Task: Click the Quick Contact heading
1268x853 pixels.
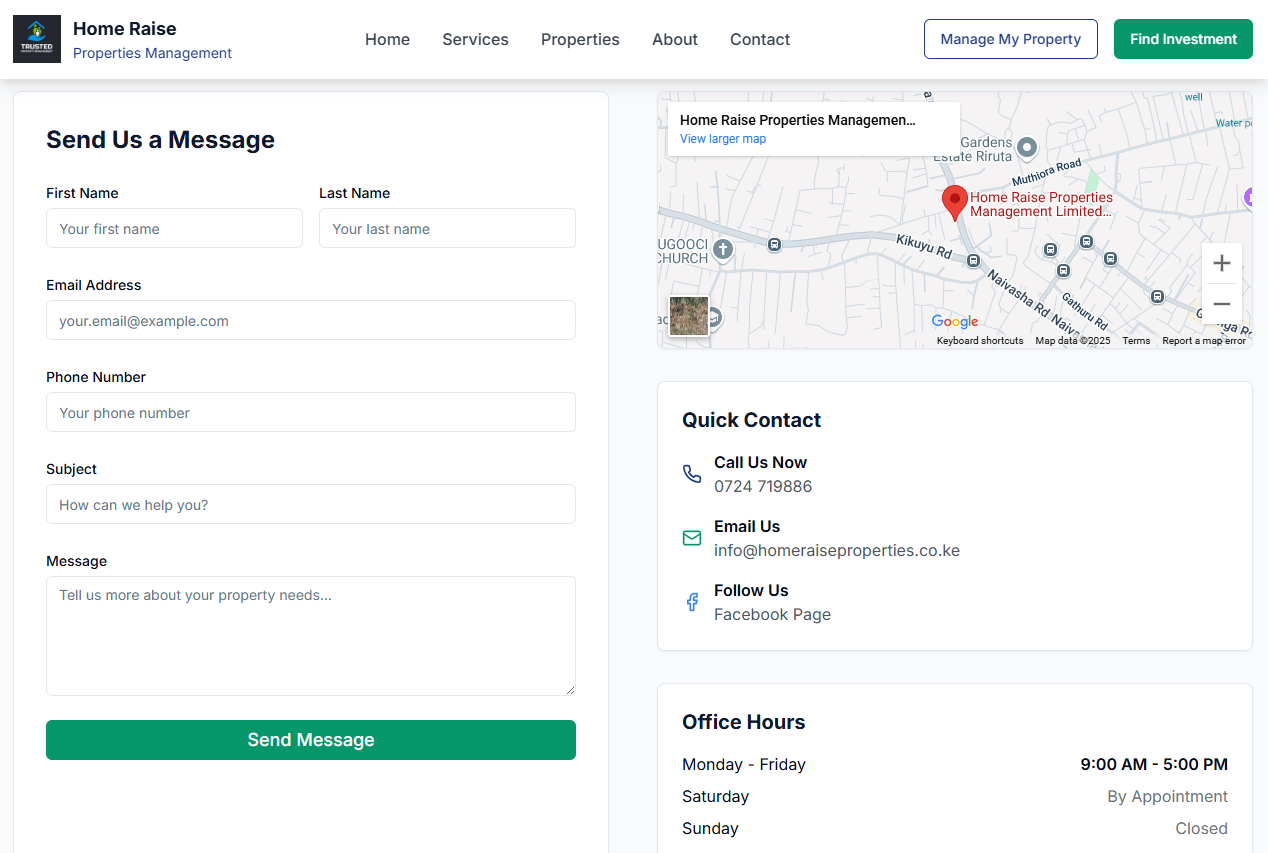Action: 751,420
